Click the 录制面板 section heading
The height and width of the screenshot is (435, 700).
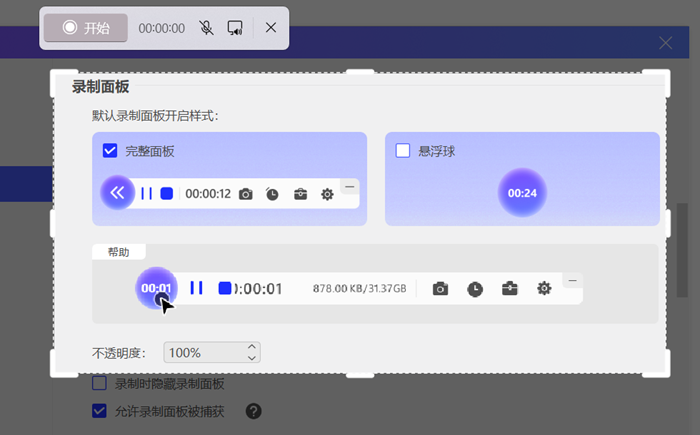(x=100, y=87)
